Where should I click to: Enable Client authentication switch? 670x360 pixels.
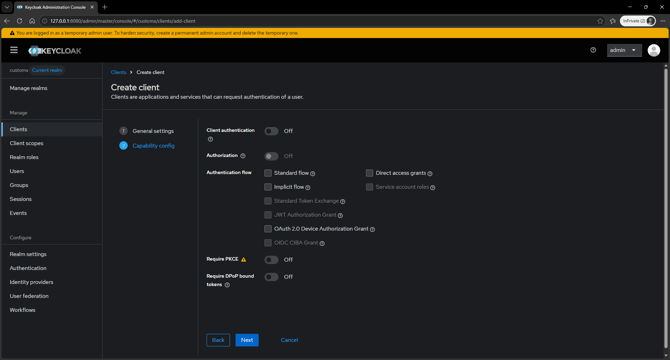pyautogui.click(x=271, y=131)
